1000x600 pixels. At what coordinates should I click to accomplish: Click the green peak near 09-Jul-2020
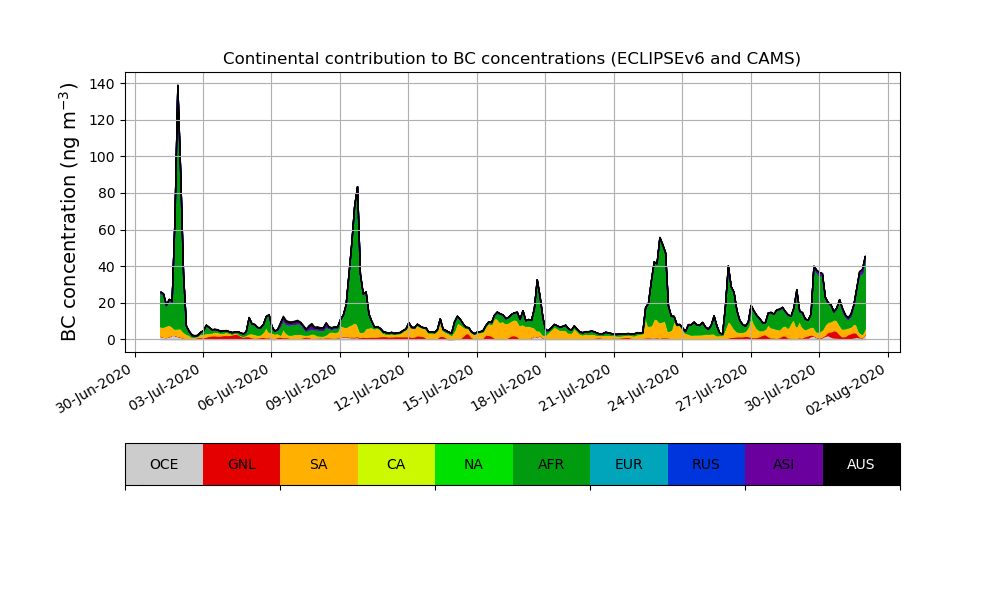point(357,200)
